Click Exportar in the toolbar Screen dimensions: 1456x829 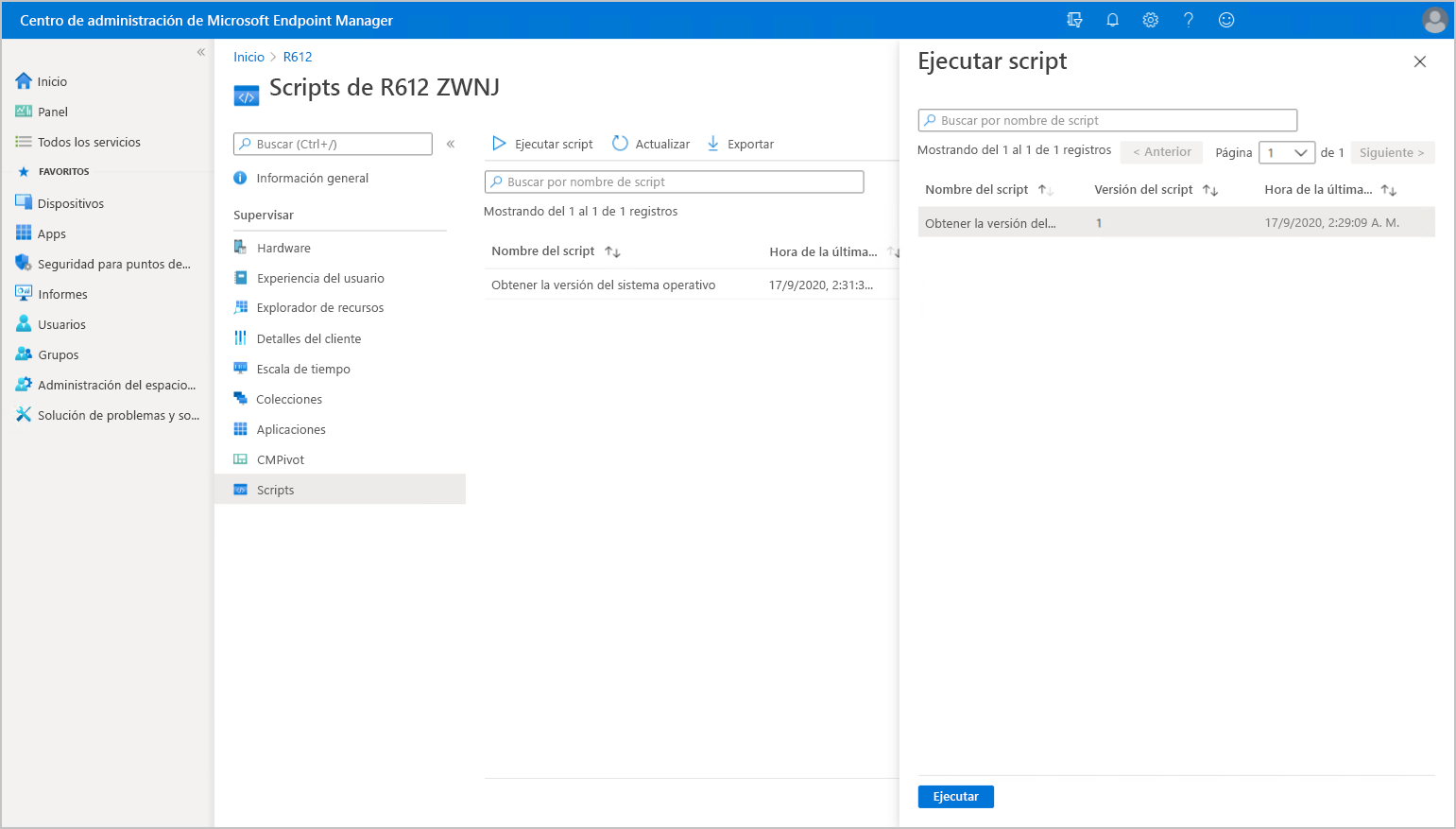(741, 144)
